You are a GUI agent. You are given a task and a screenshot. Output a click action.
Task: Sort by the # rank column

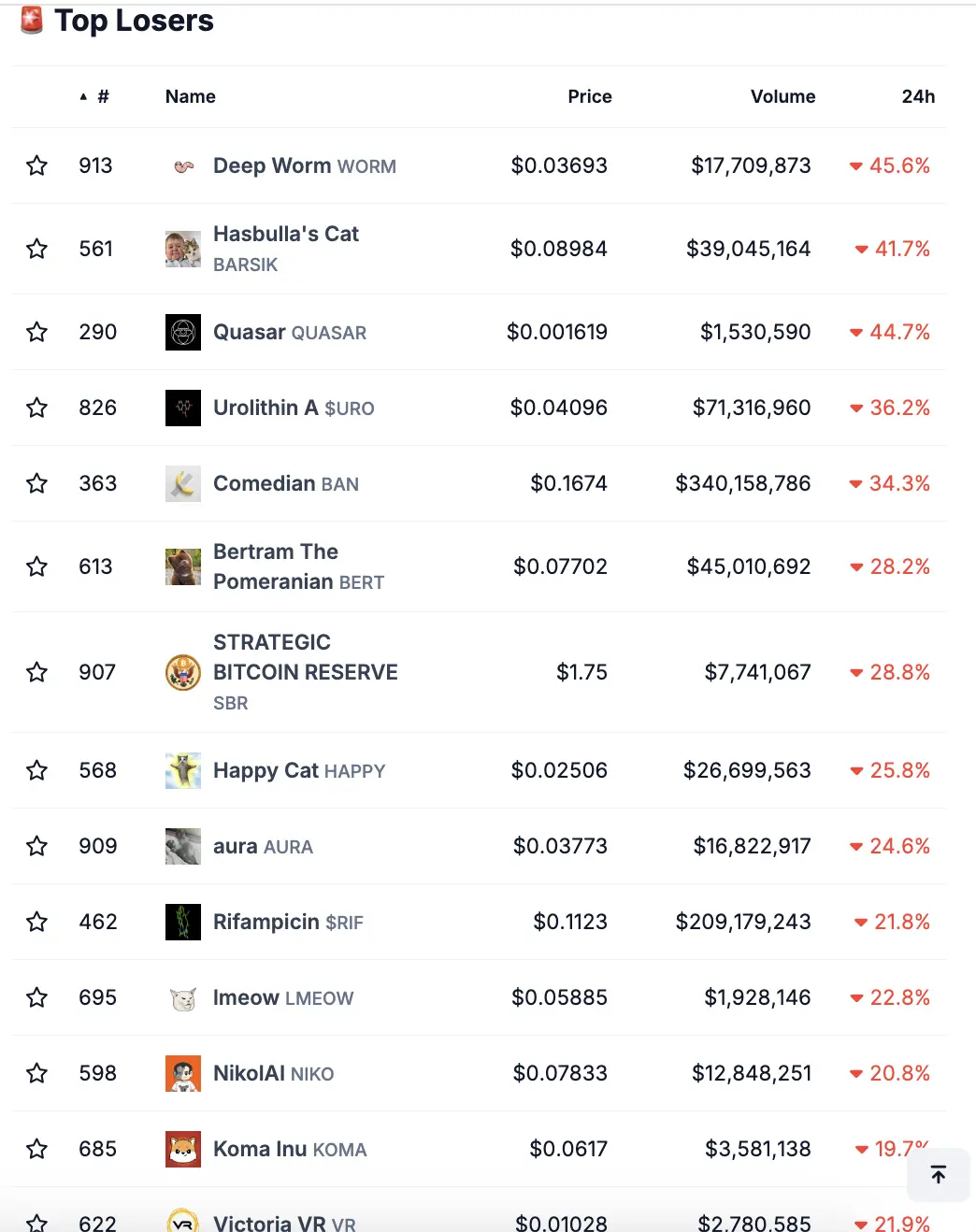click(102, 96)
